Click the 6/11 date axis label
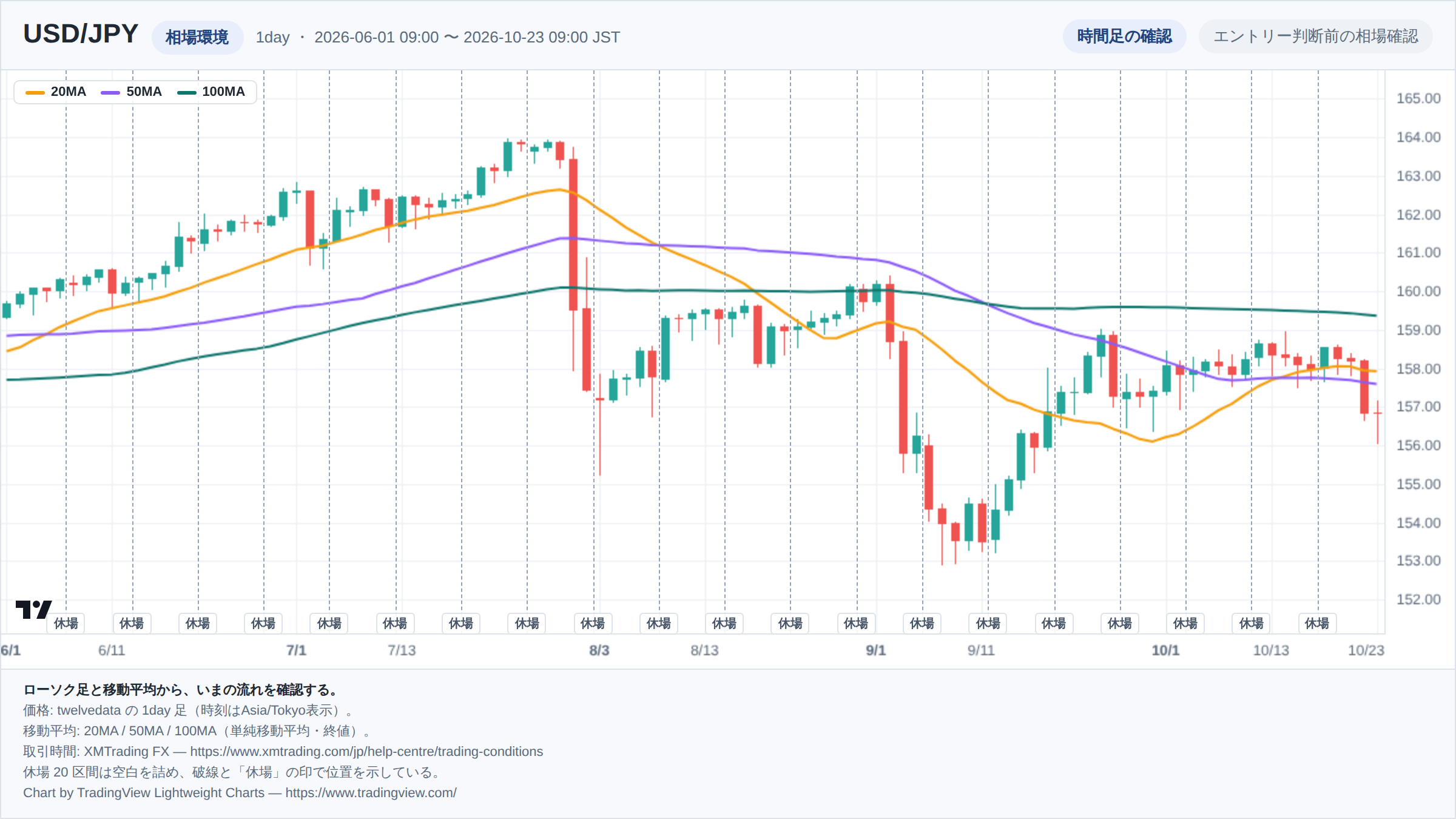 coord(112,650)
